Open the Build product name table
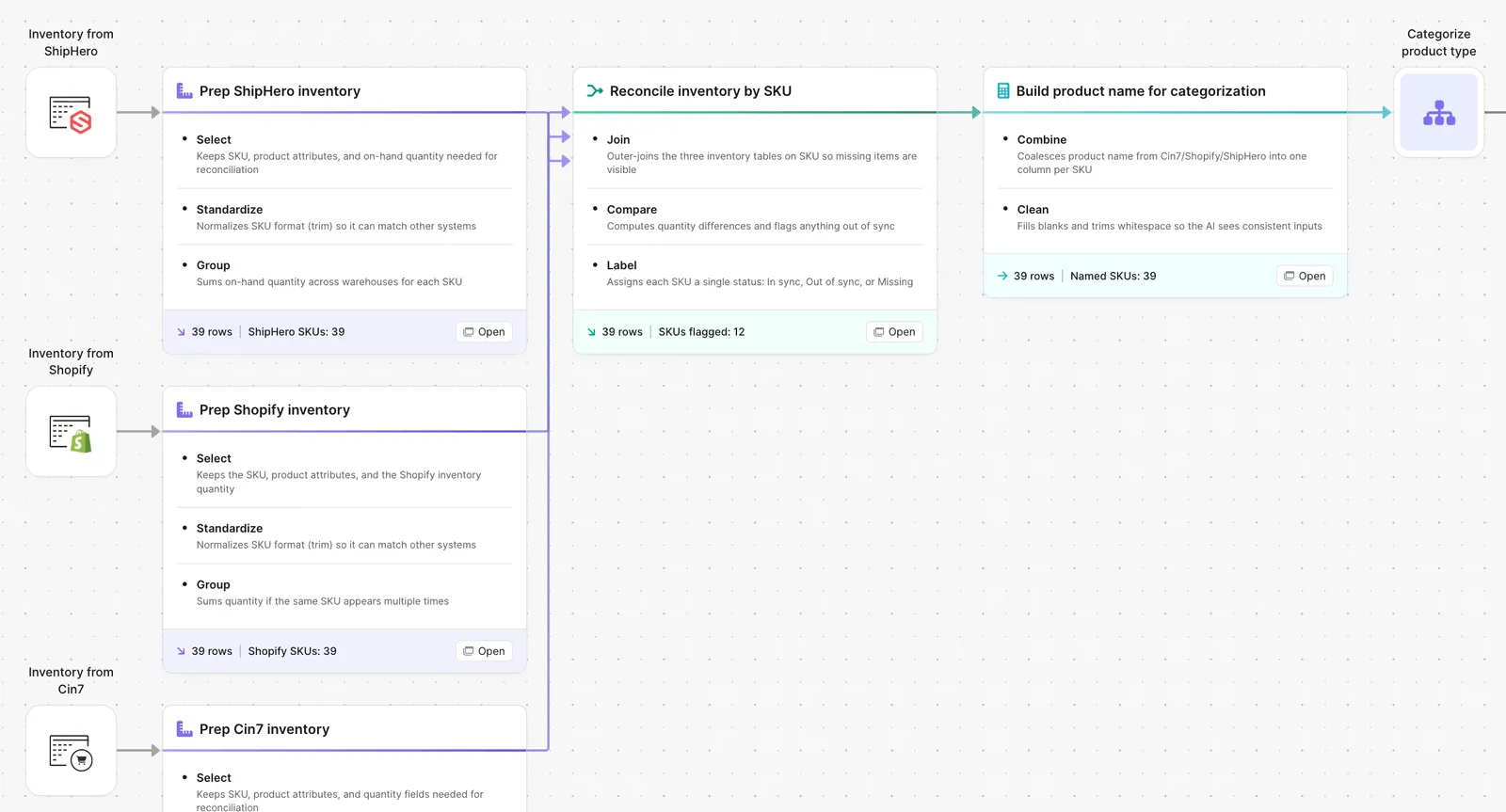1506x812 pixels. pyautogui.click(x=1305, y=276)
